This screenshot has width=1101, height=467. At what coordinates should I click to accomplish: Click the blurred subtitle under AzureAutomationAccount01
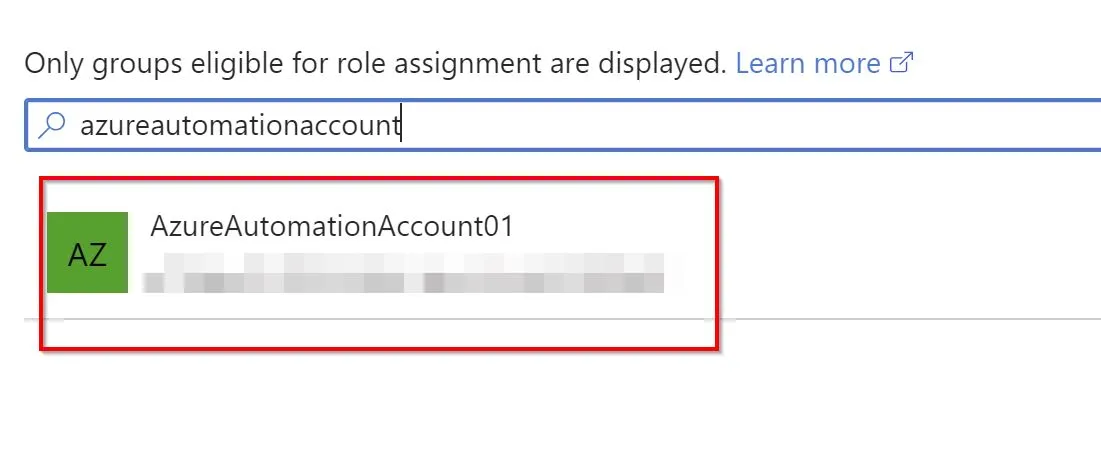coord(404,273)
